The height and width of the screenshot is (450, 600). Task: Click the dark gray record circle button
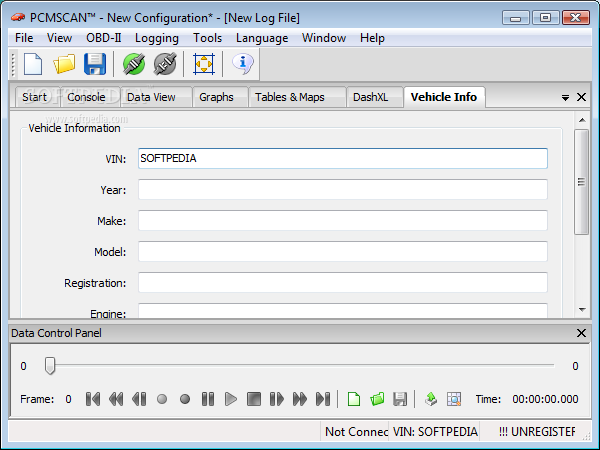pos(185,399)
